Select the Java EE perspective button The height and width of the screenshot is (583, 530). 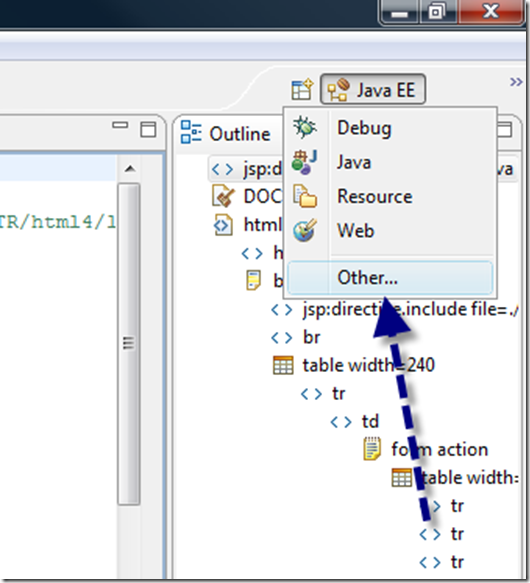pyautogui.click(x=373, y=89)
